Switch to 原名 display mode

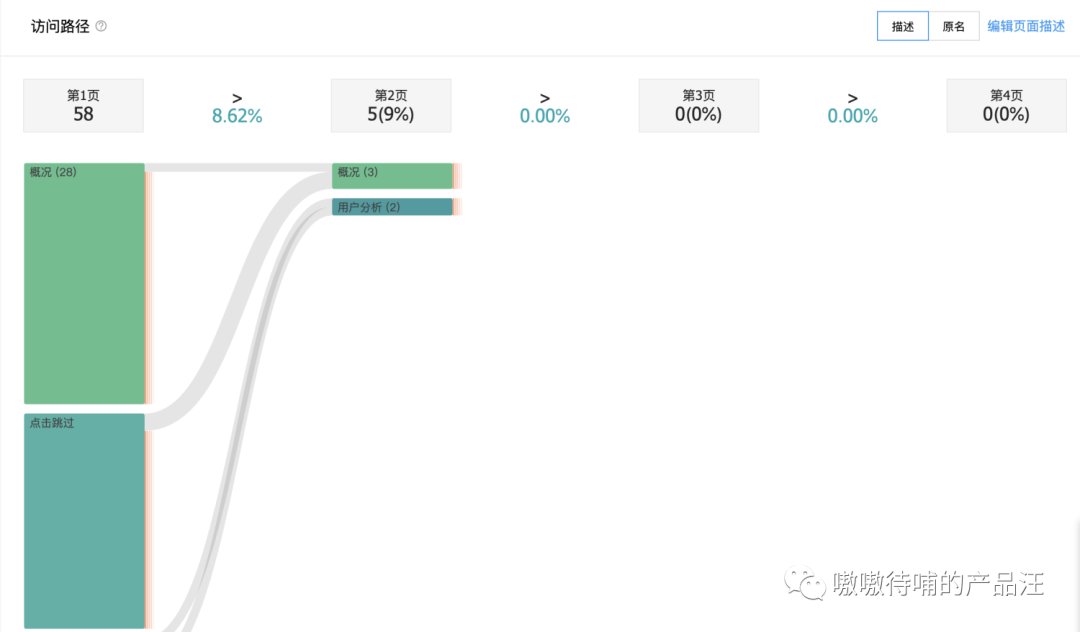pos(954,26)
